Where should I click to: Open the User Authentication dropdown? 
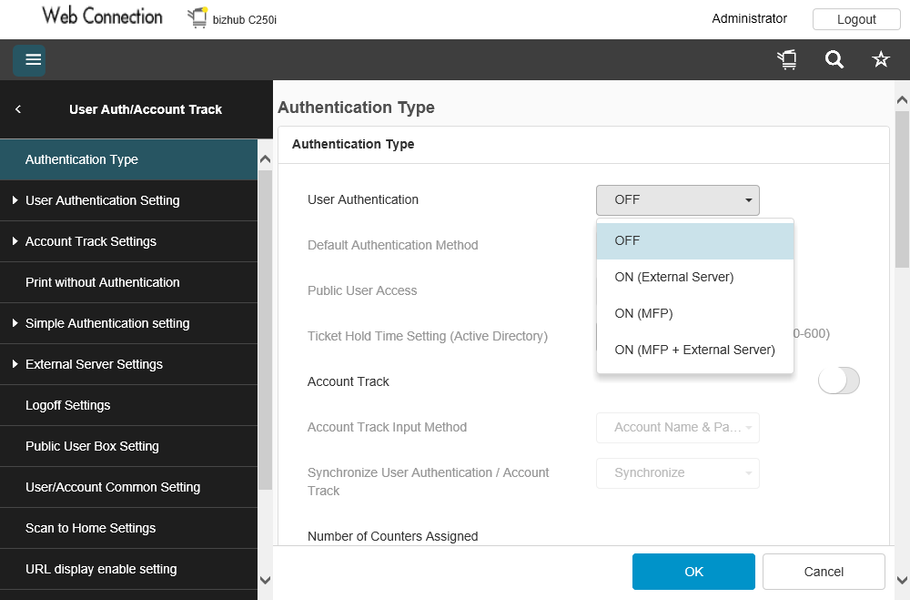[677, 200]
